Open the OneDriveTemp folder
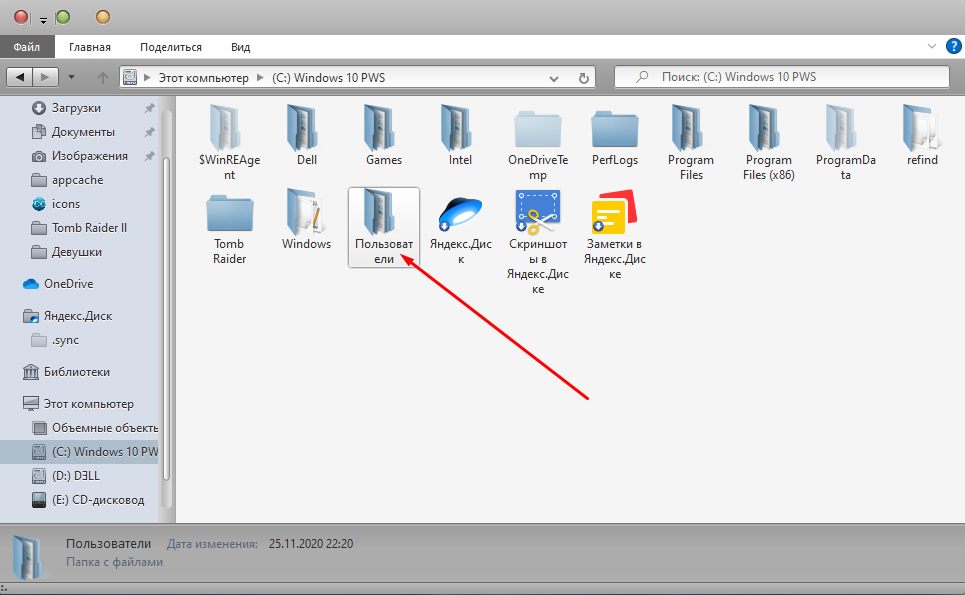Screen dimensions: 965x595 point(537,129)
